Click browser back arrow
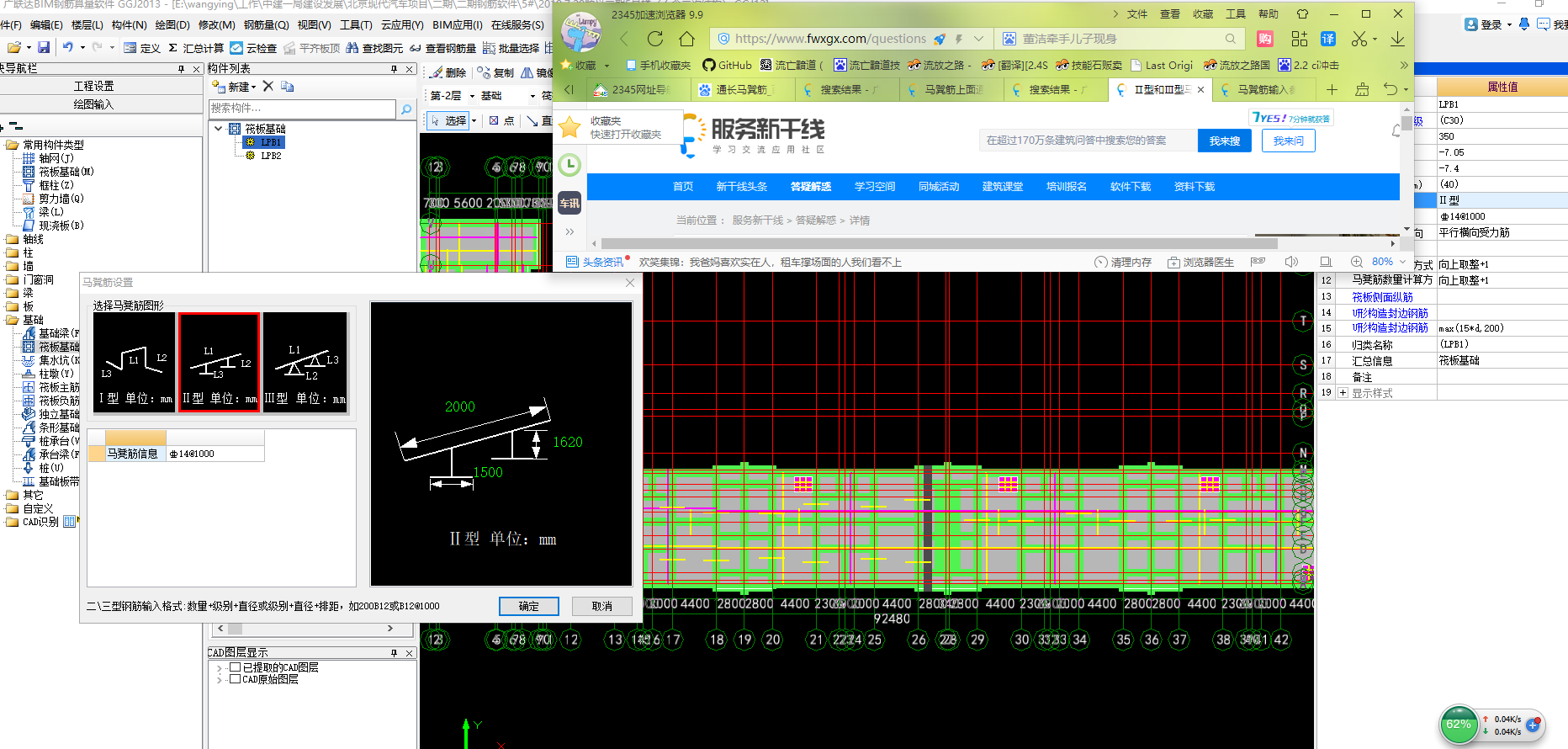 click(x=624, y=38)
